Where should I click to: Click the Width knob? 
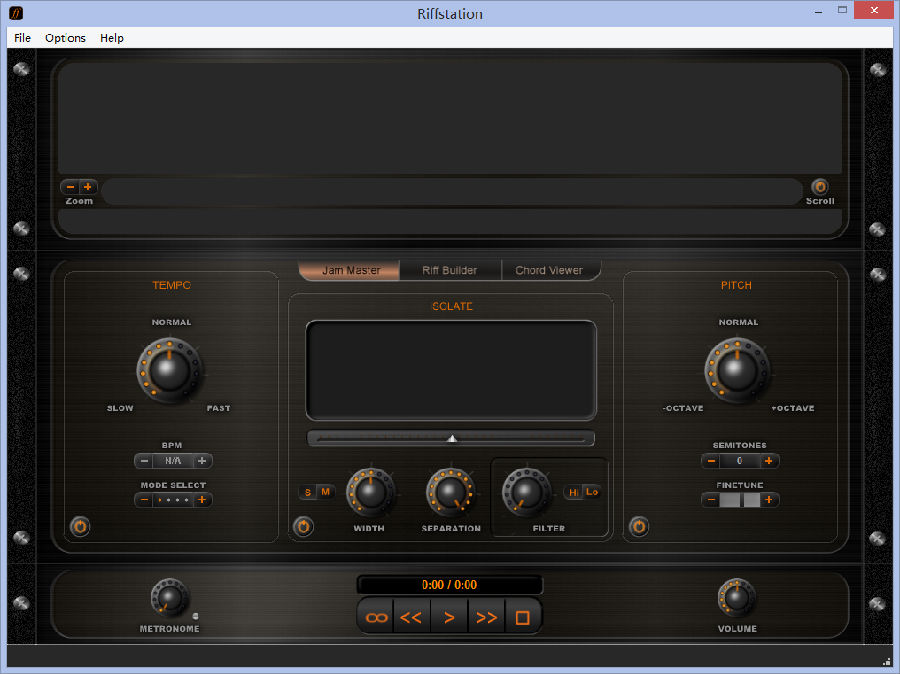pyautogui.click(x=370, y=491)
